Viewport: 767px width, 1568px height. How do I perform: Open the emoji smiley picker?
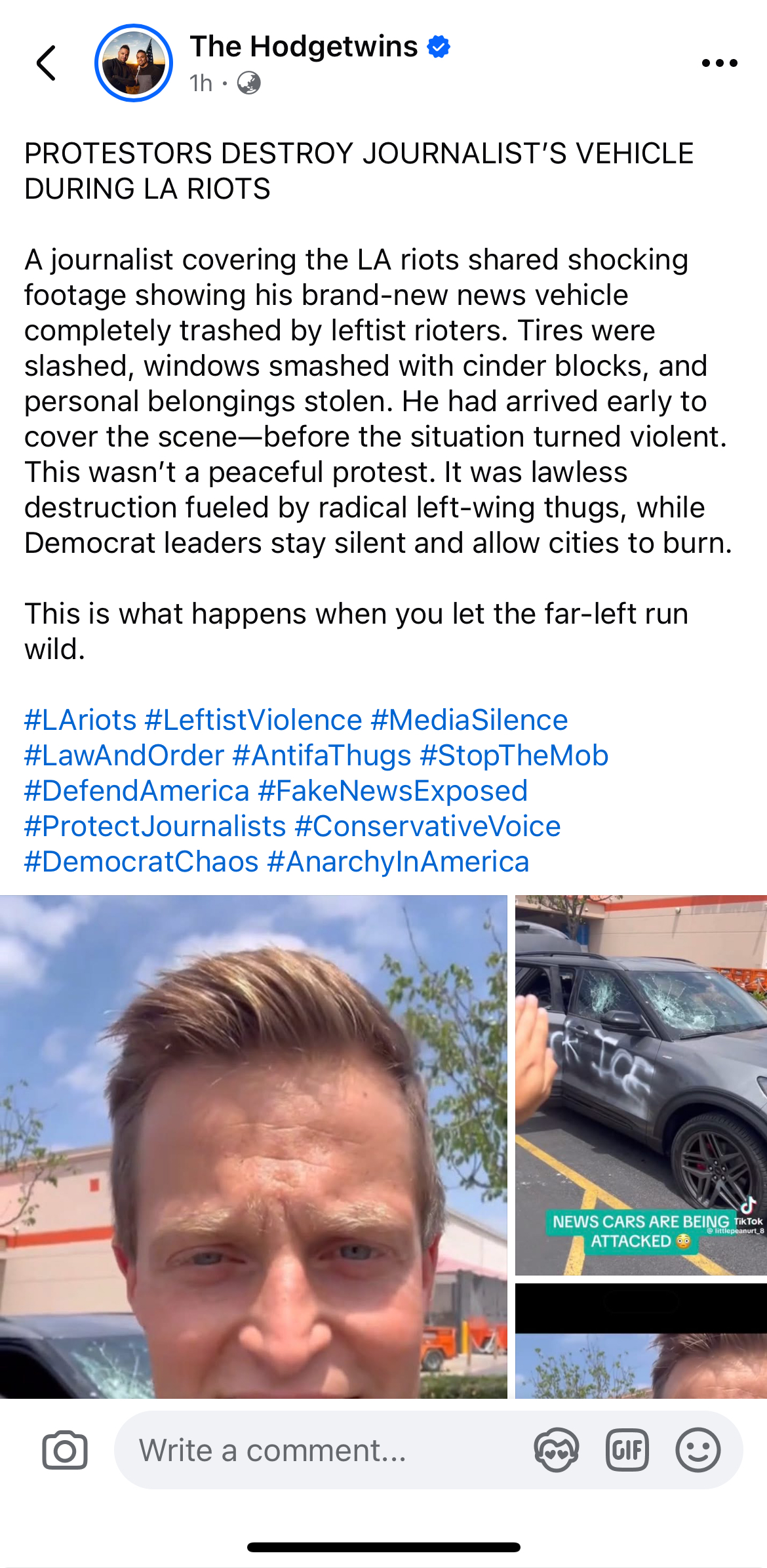[698, 1450]
